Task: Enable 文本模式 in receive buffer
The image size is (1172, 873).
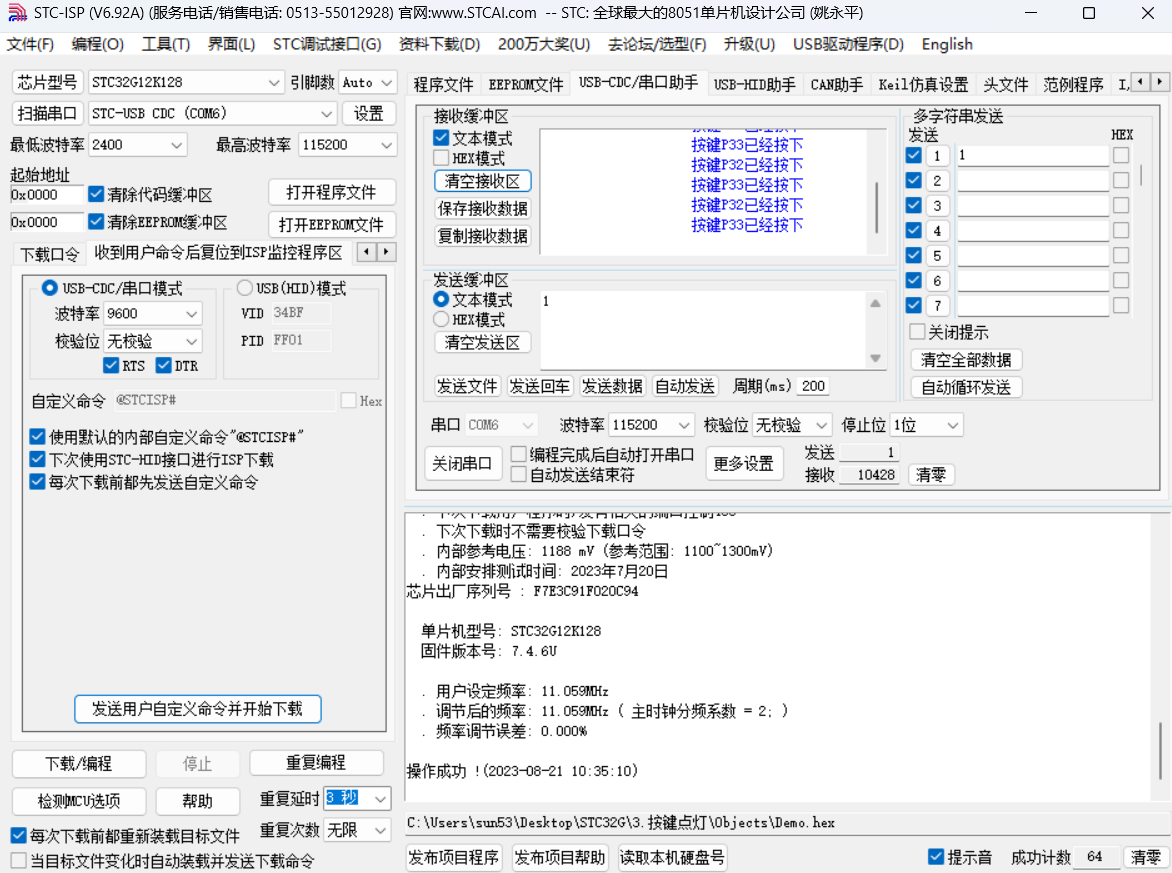Action: tap(441, 138)
